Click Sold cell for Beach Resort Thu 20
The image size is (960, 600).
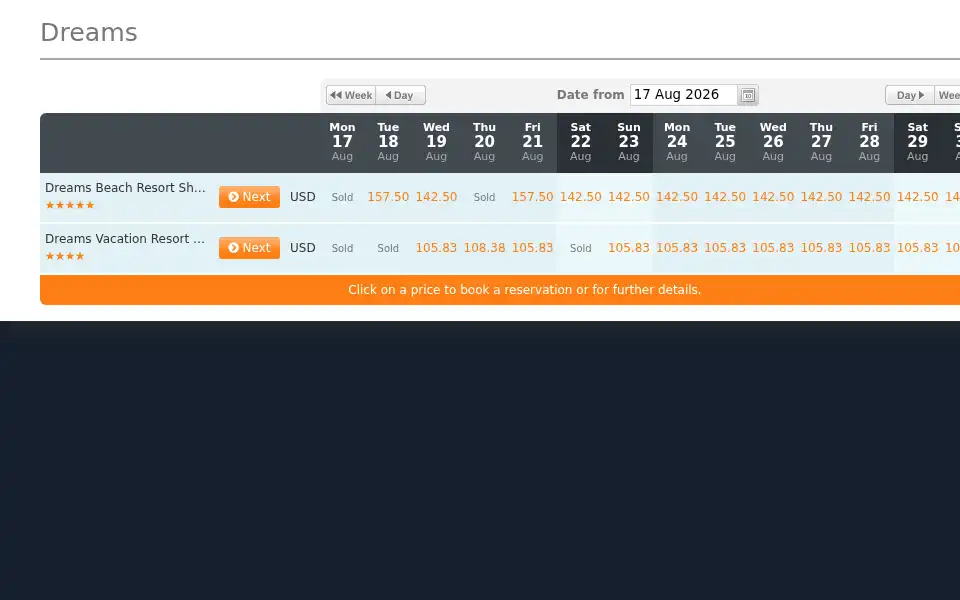pos(484,197)
